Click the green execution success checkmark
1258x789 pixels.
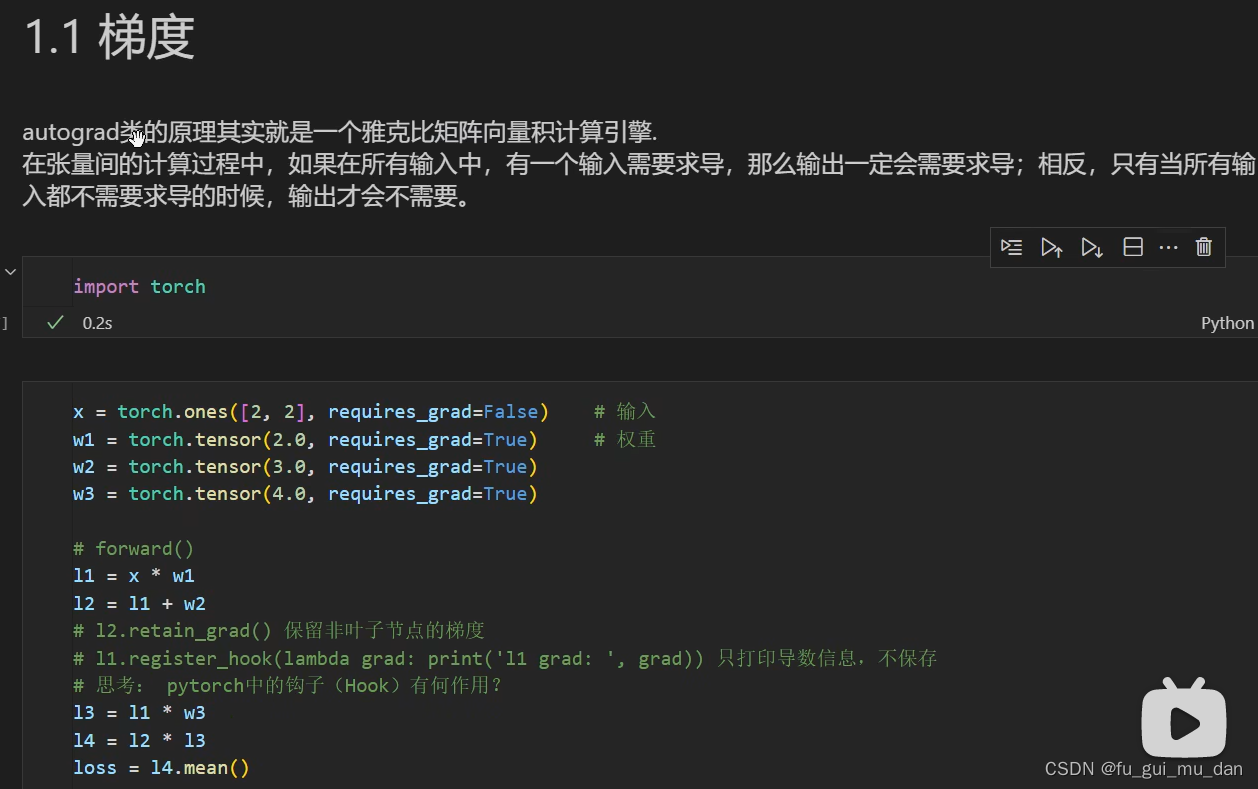(x=55, y=323)
